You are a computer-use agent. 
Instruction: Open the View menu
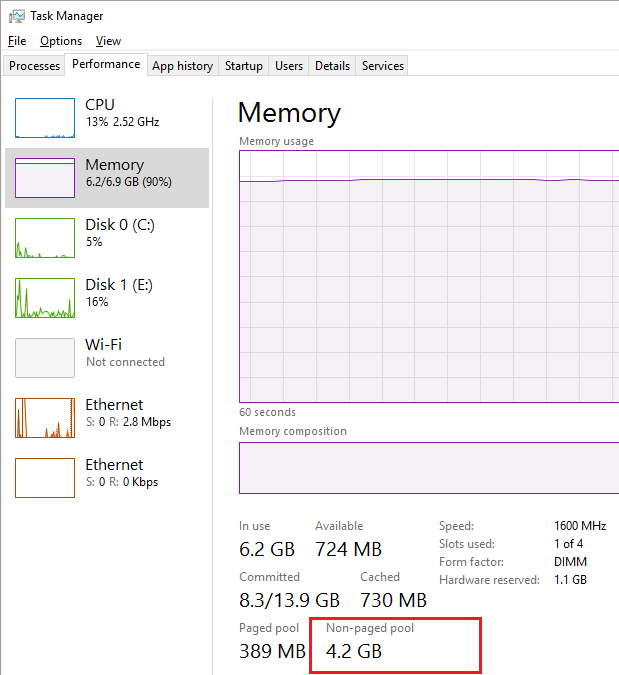click(108, 41)
